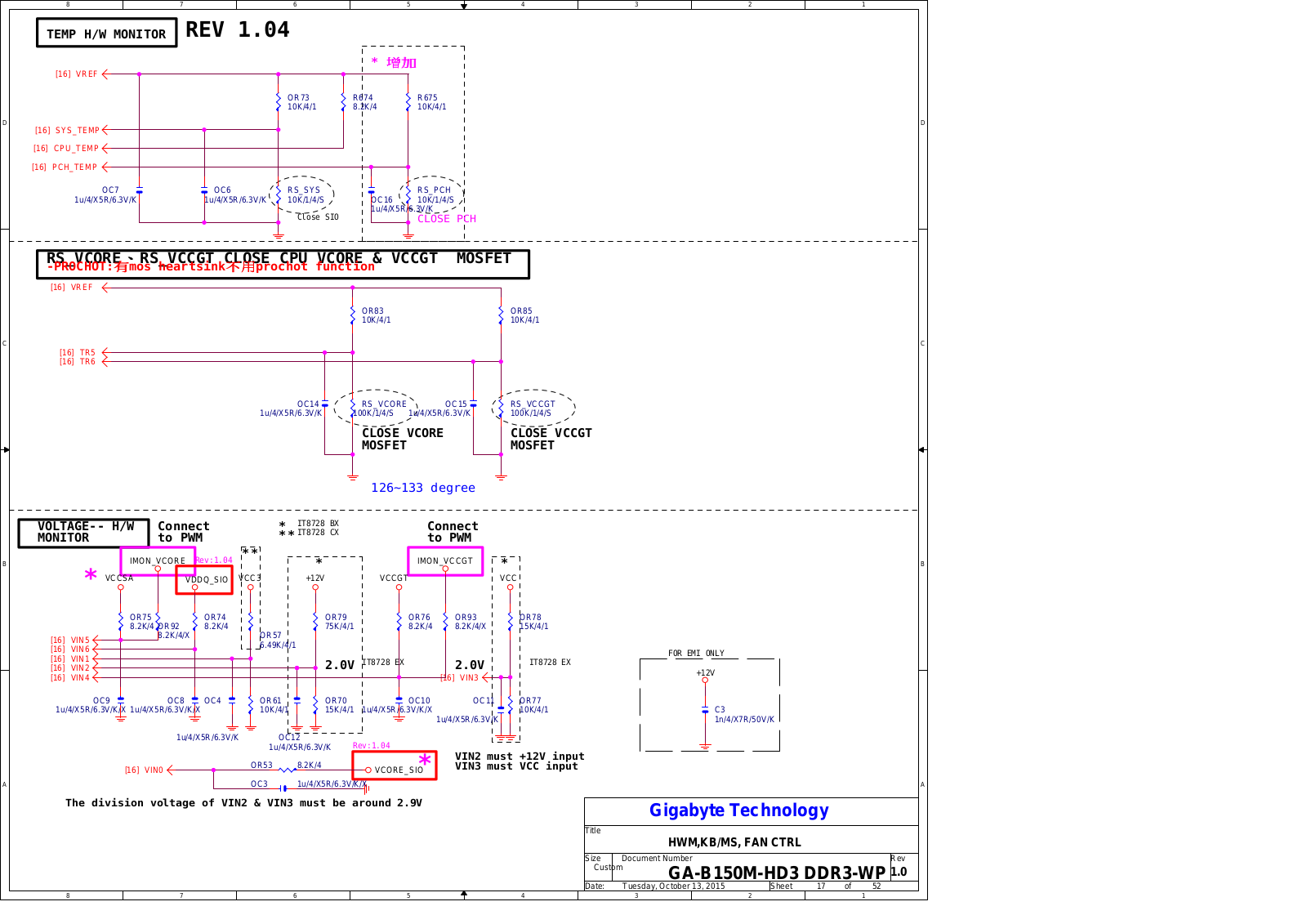Viewport: 1307px width, 924px height.
Task: Click the VIN1 net label
Action: pos(80,659)
